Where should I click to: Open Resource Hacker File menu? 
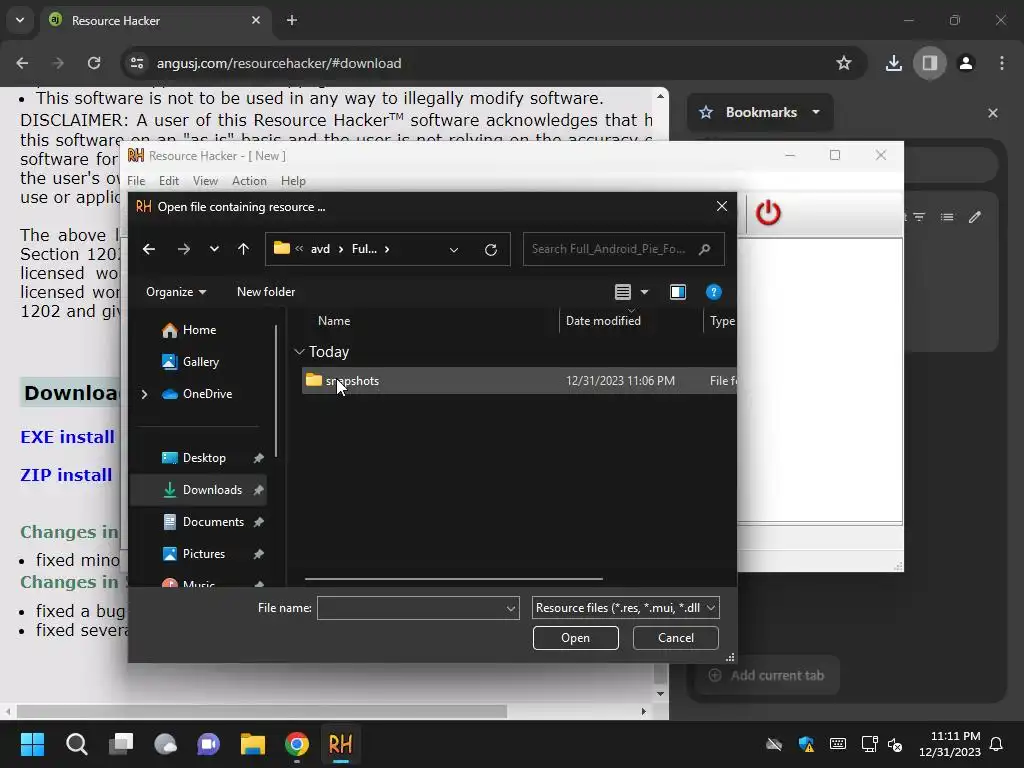136,181
